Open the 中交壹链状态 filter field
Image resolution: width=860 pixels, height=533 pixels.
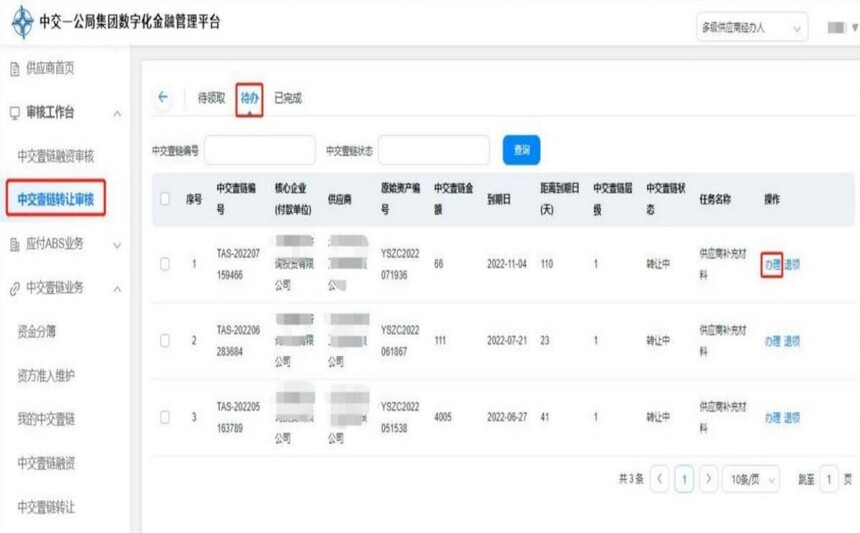(x=433, y=150)
